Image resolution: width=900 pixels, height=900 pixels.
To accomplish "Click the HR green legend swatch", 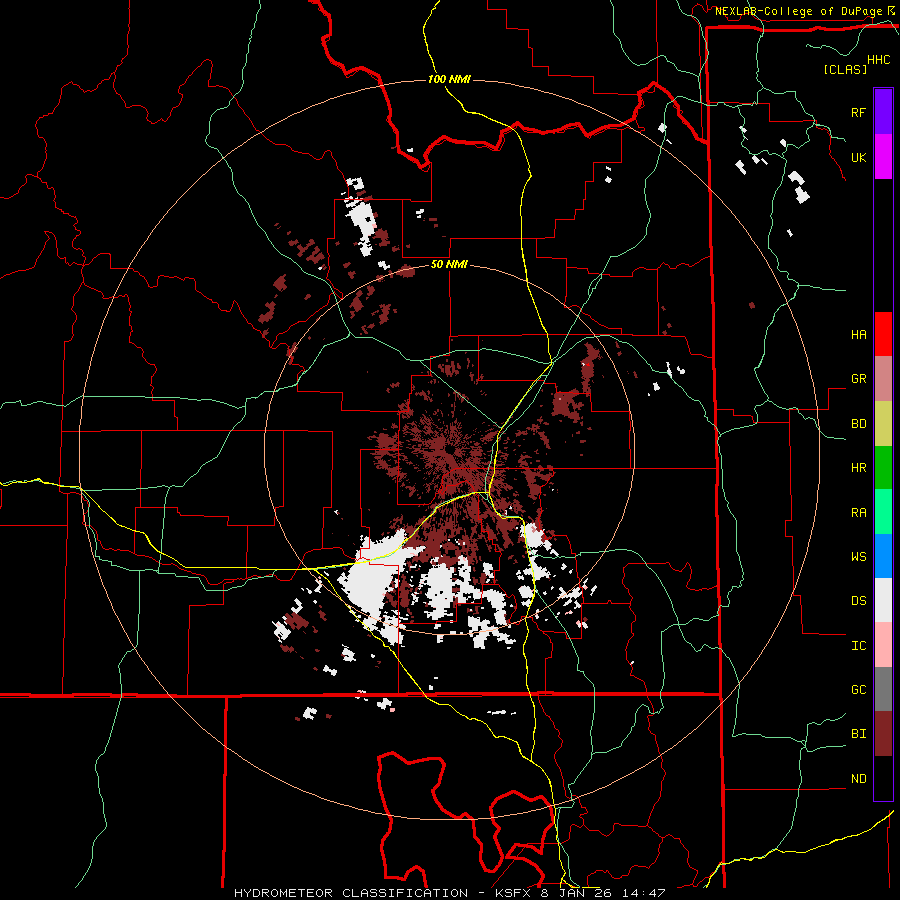I will click(x=883, y=468).
